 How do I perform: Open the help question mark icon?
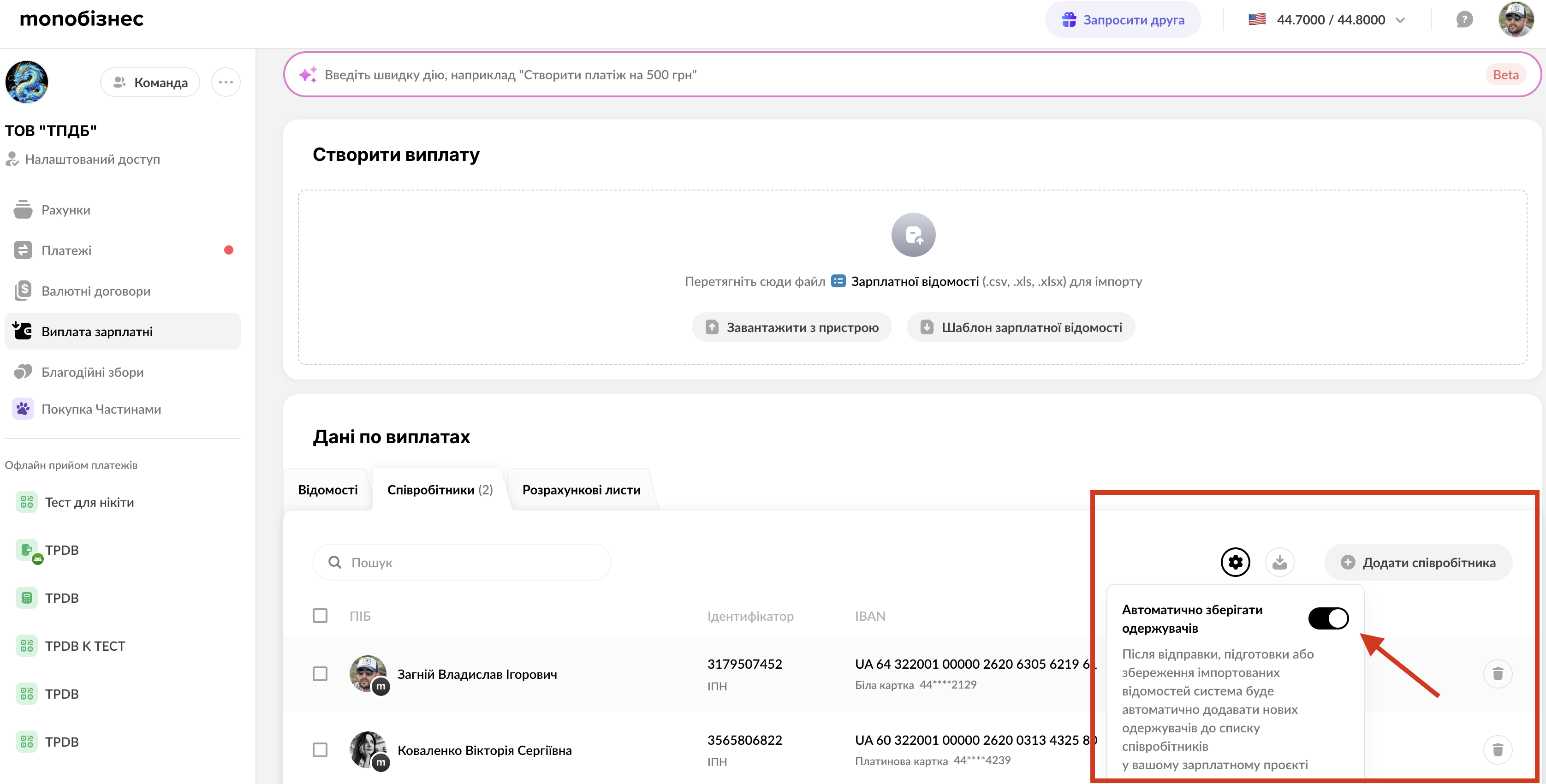[x=1464, y=20]
